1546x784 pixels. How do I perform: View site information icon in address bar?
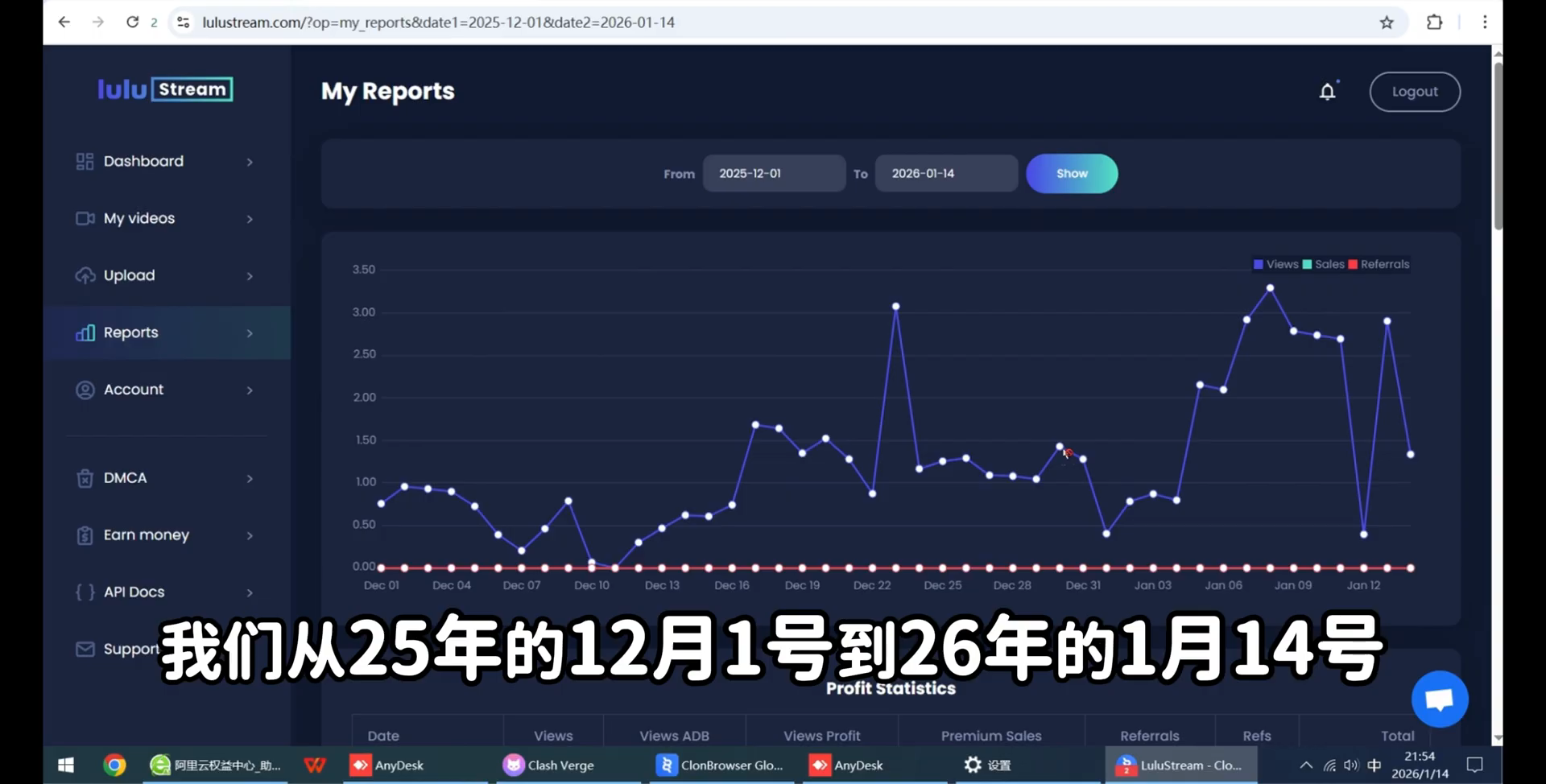(184, 23)
